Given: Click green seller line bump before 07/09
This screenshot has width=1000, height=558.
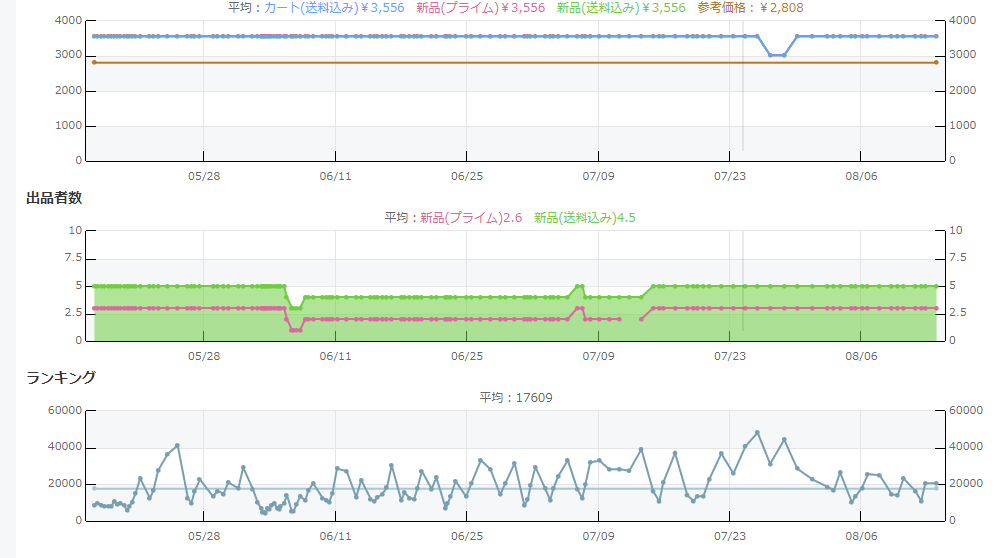Looking at the screenshot, I should click(580, 286).
